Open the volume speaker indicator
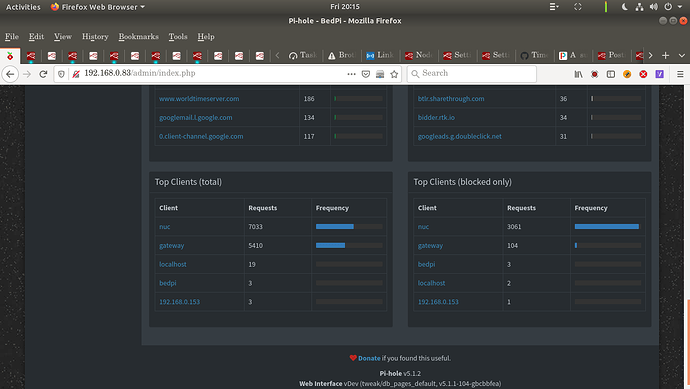Screen dimensions: 690x389 point(654,7)
